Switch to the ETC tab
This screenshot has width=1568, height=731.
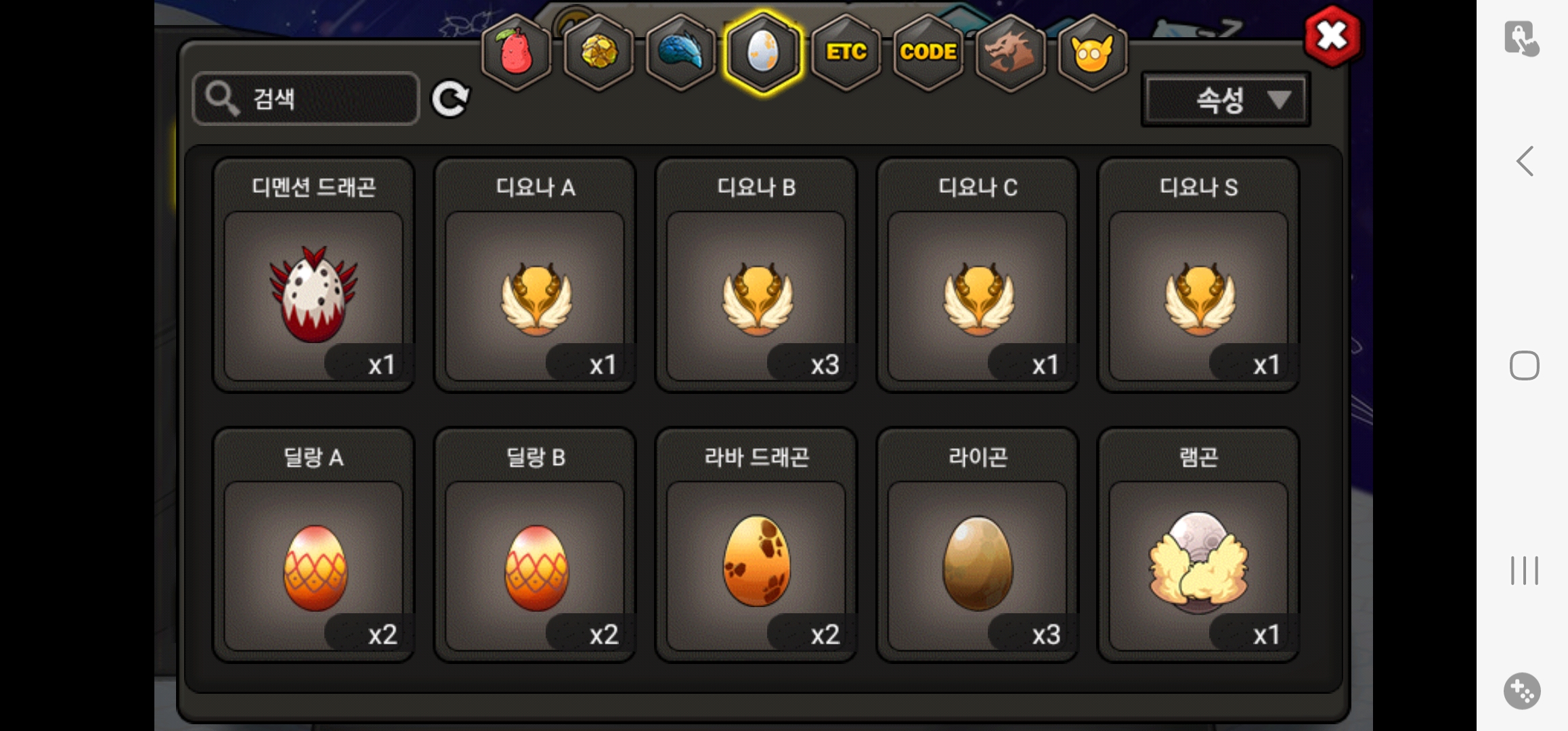[x=846, y=52]
